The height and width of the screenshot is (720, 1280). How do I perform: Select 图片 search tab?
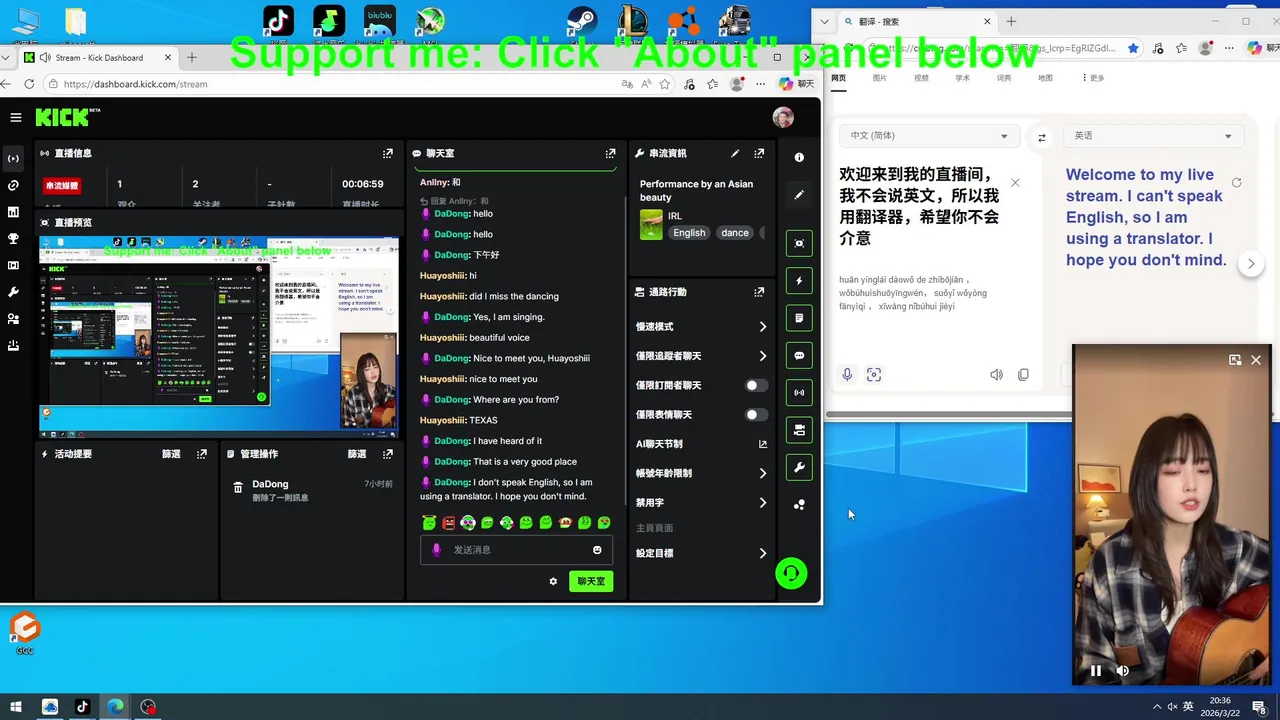(x=880, y=77)
